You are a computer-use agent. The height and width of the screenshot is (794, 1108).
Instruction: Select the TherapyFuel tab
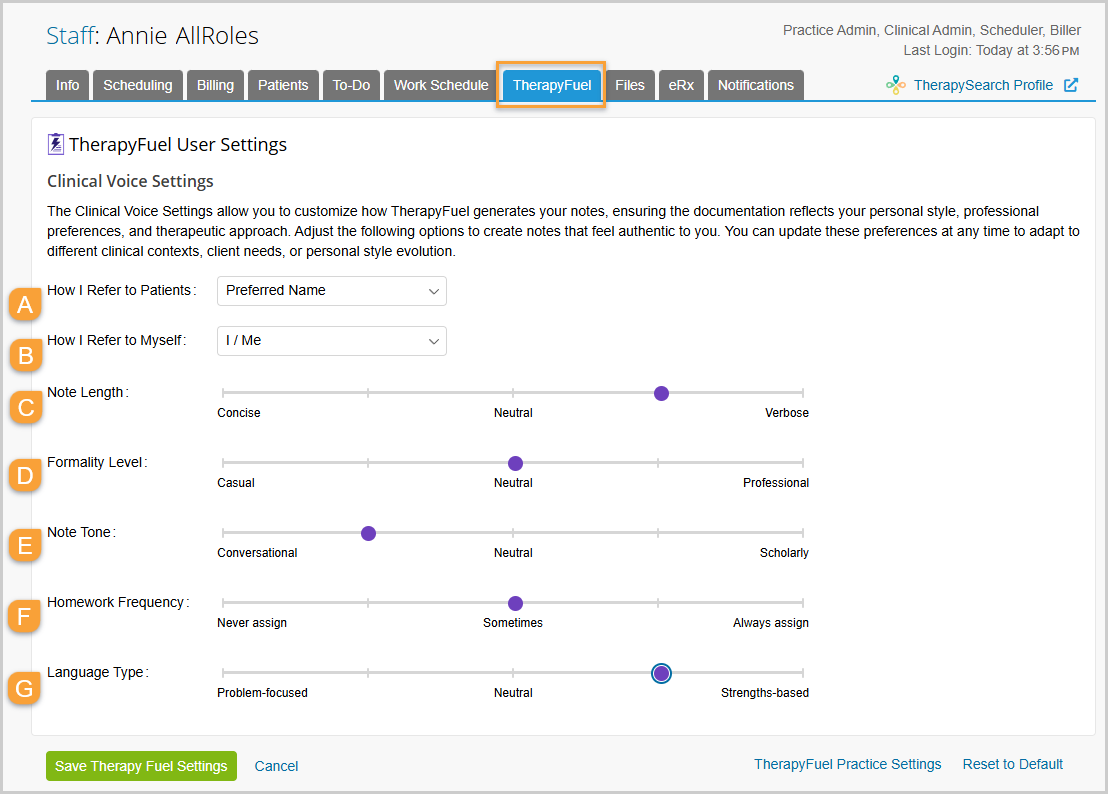coord(552,85)
